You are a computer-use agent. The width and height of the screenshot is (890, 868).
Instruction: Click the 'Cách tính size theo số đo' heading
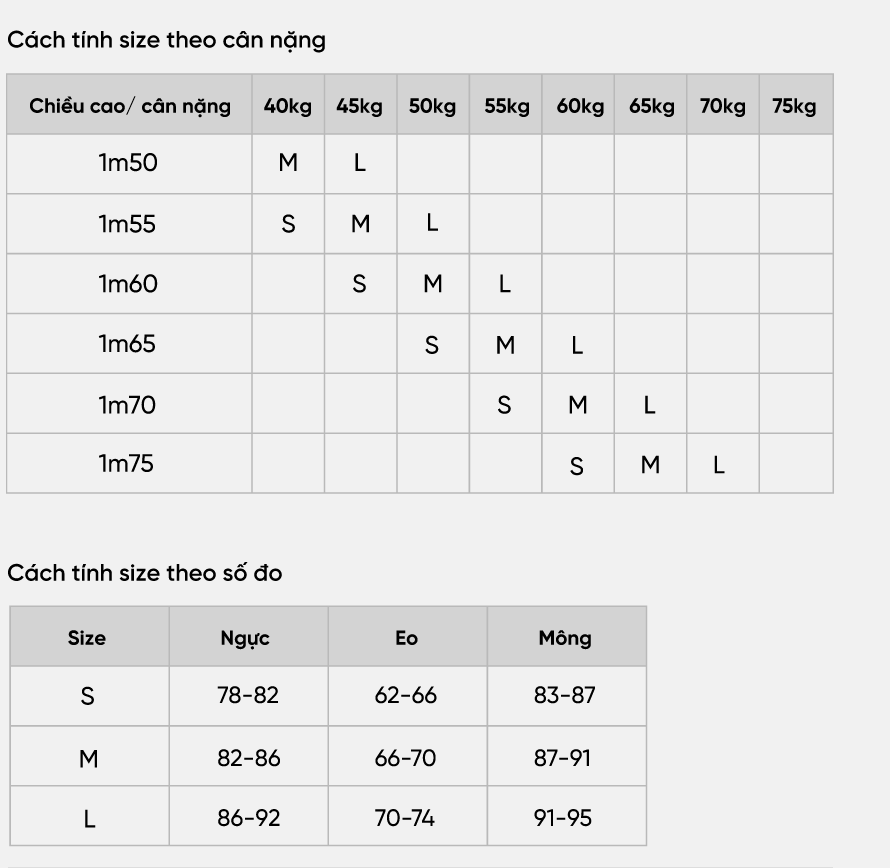[145, 573]
